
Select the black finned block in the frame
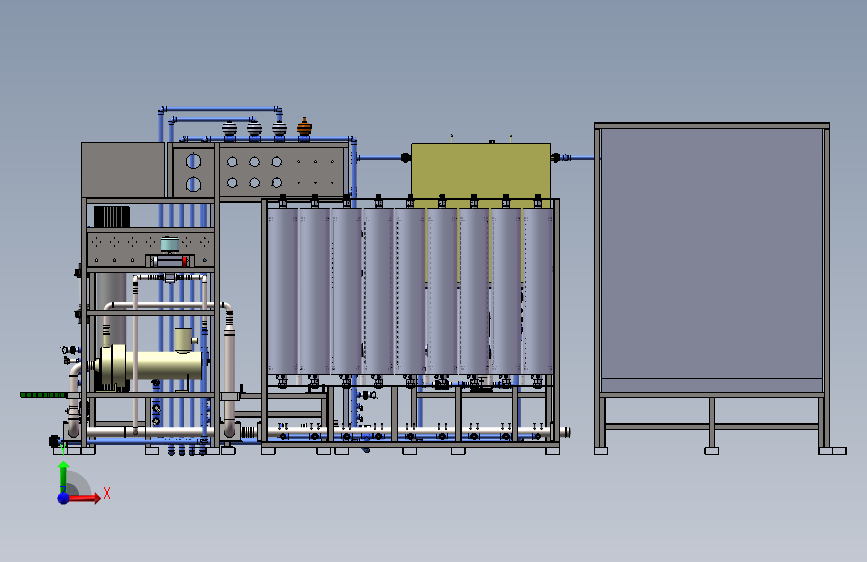tap(112, 216)
